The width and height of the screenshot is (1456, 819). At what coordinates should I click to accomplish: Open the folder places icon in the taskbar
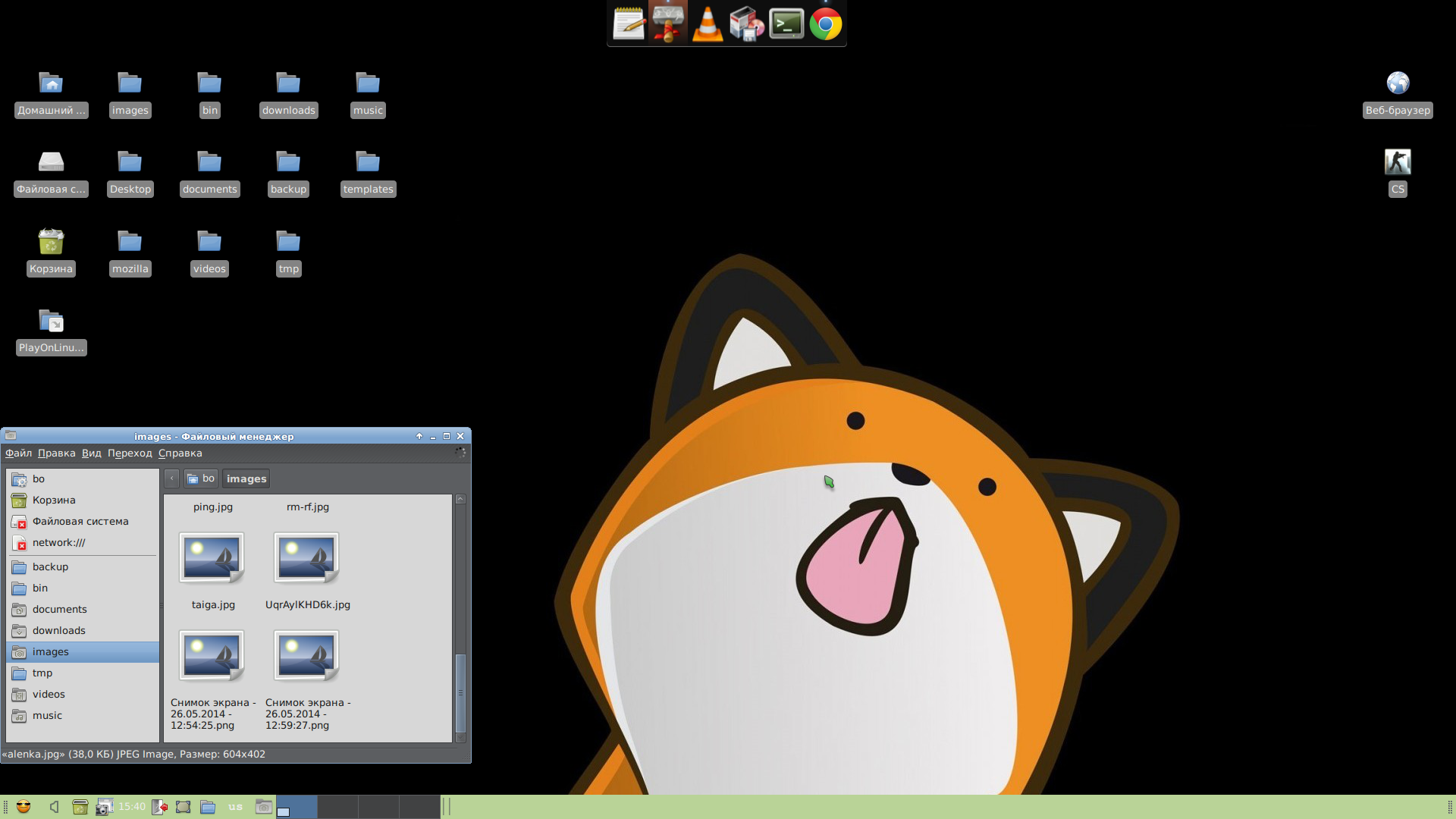coord(208,807)
